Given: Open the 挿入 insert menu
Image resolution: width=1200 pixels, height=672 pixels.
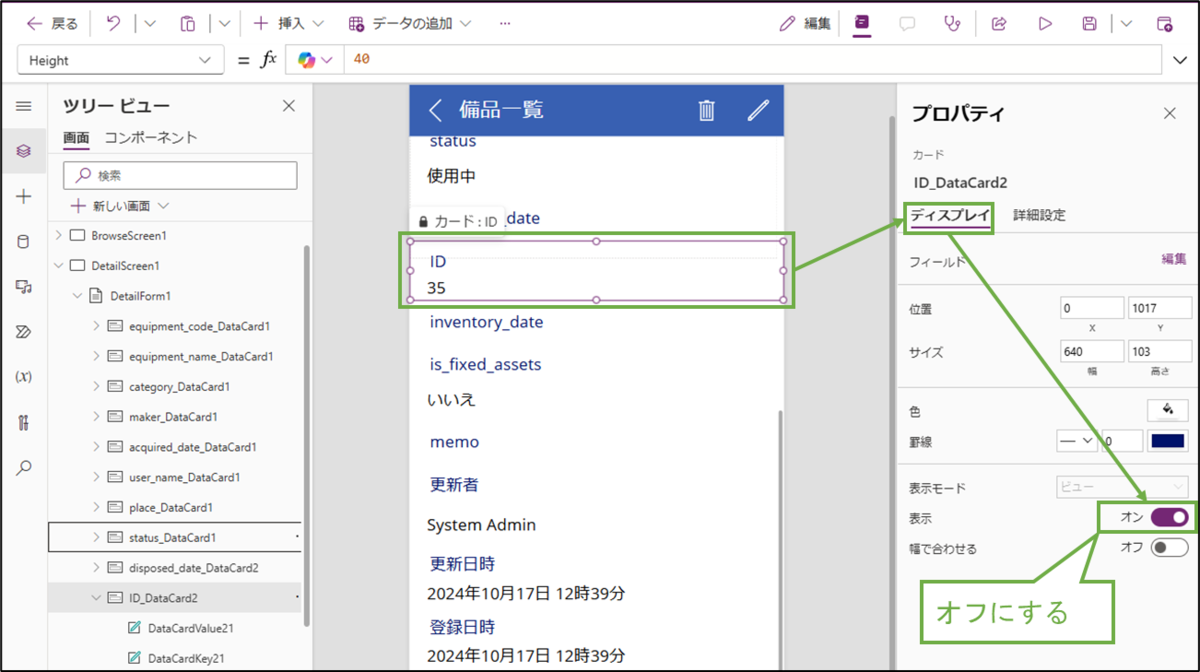Looking at the screenshot, I should [x=289, y=23].
